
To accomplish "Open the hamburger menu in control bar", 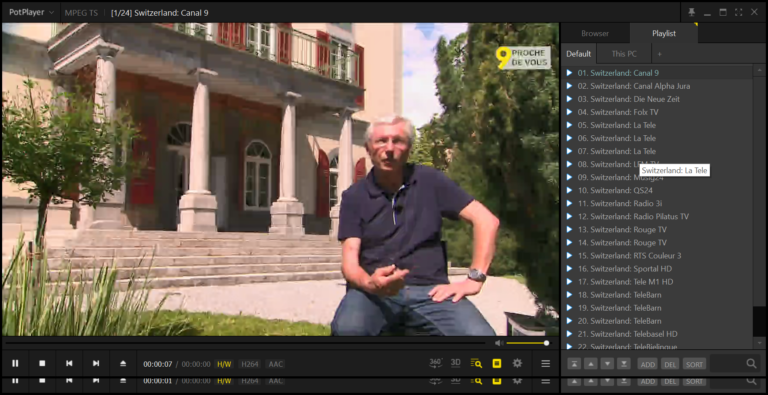I will pyautogui.click(x=546, y=364).
